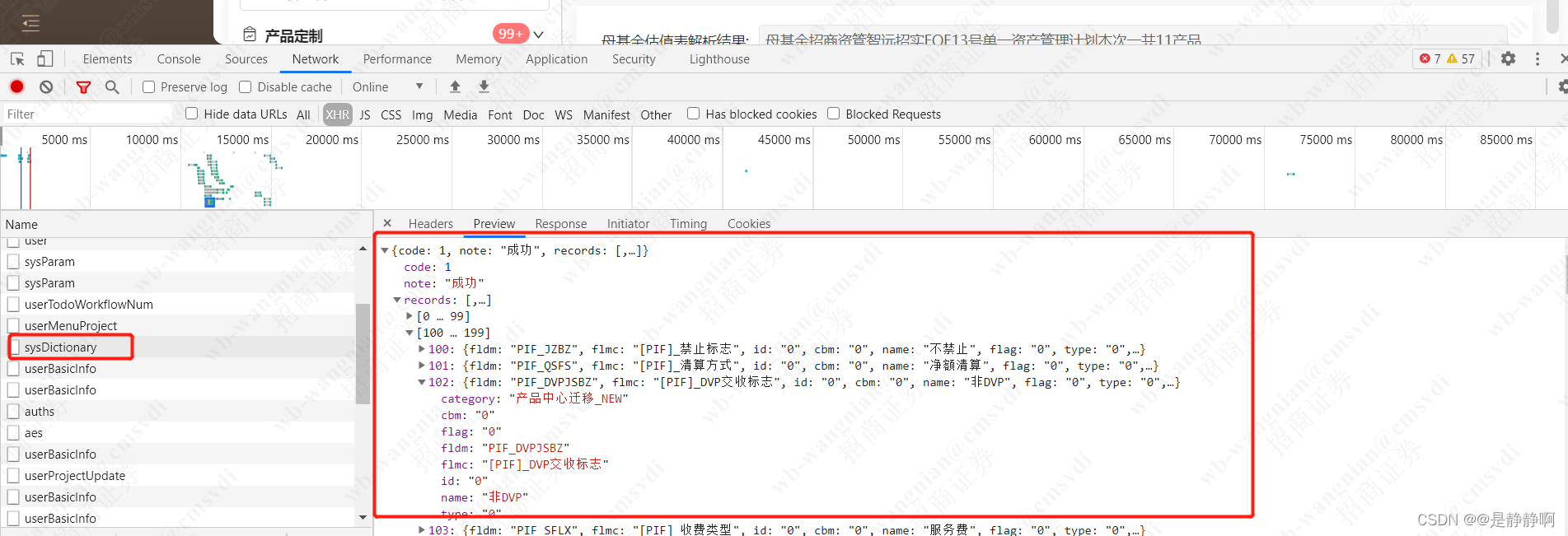
Task: Enable Preserve log checkbox
Action: [148, 86]
